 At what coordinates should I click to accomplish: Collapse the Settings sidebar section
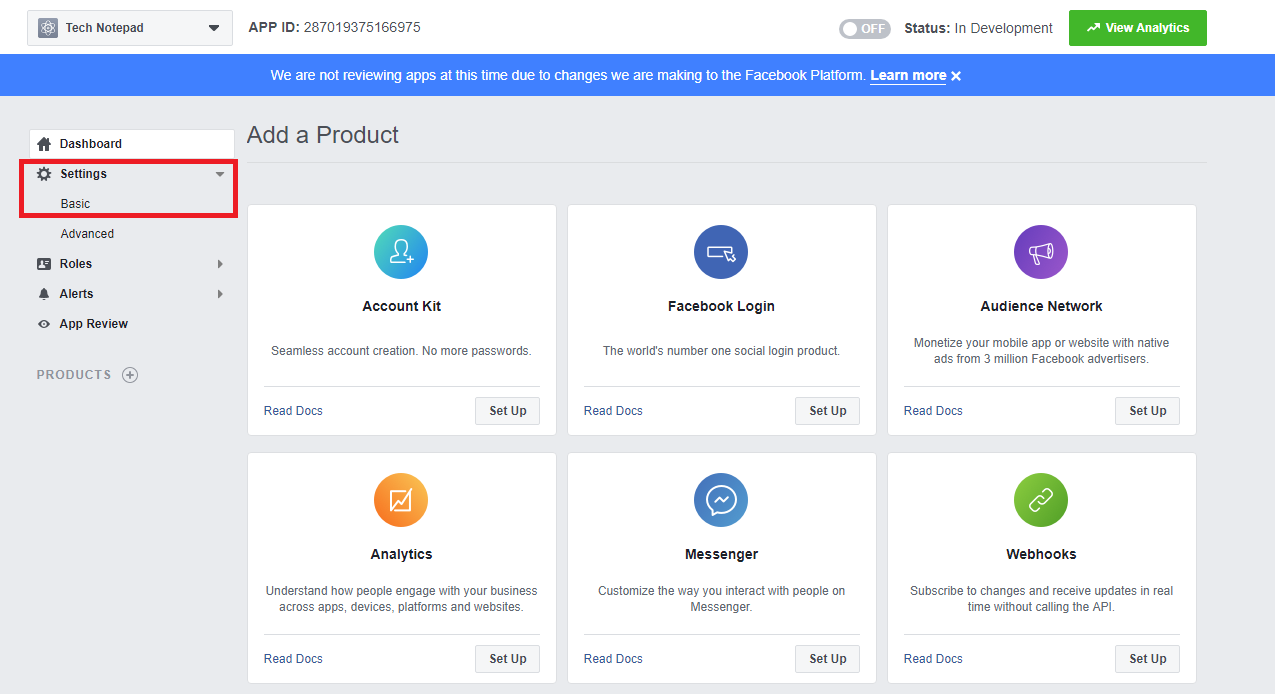click(220, 174)
